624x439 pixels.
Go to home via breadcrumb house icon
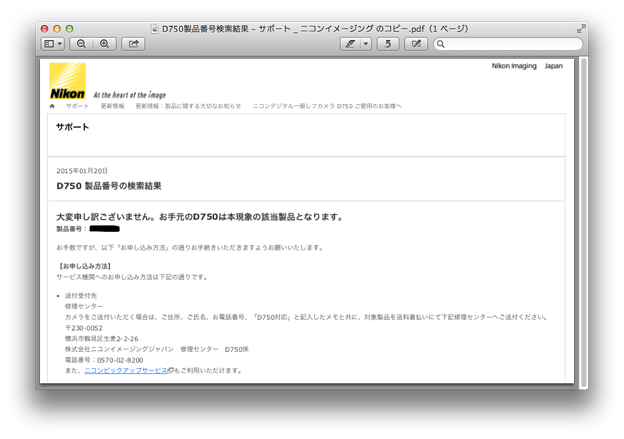pos(52,106)
